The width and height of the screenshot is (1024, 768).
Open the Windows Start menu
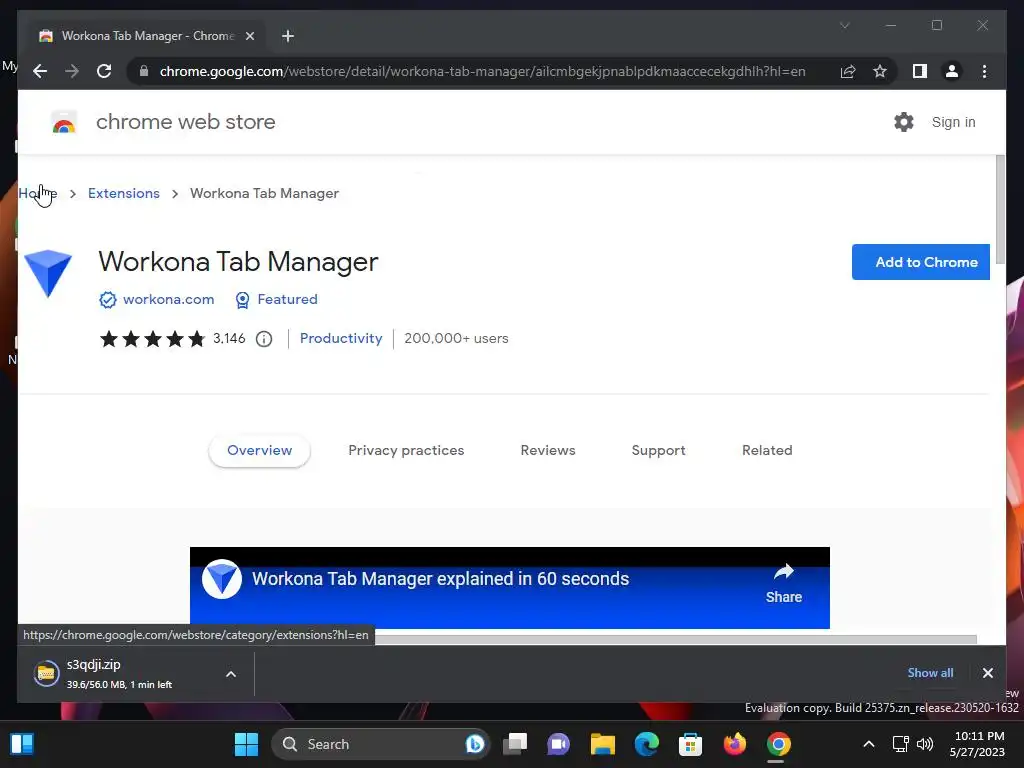tap(246, 744)
